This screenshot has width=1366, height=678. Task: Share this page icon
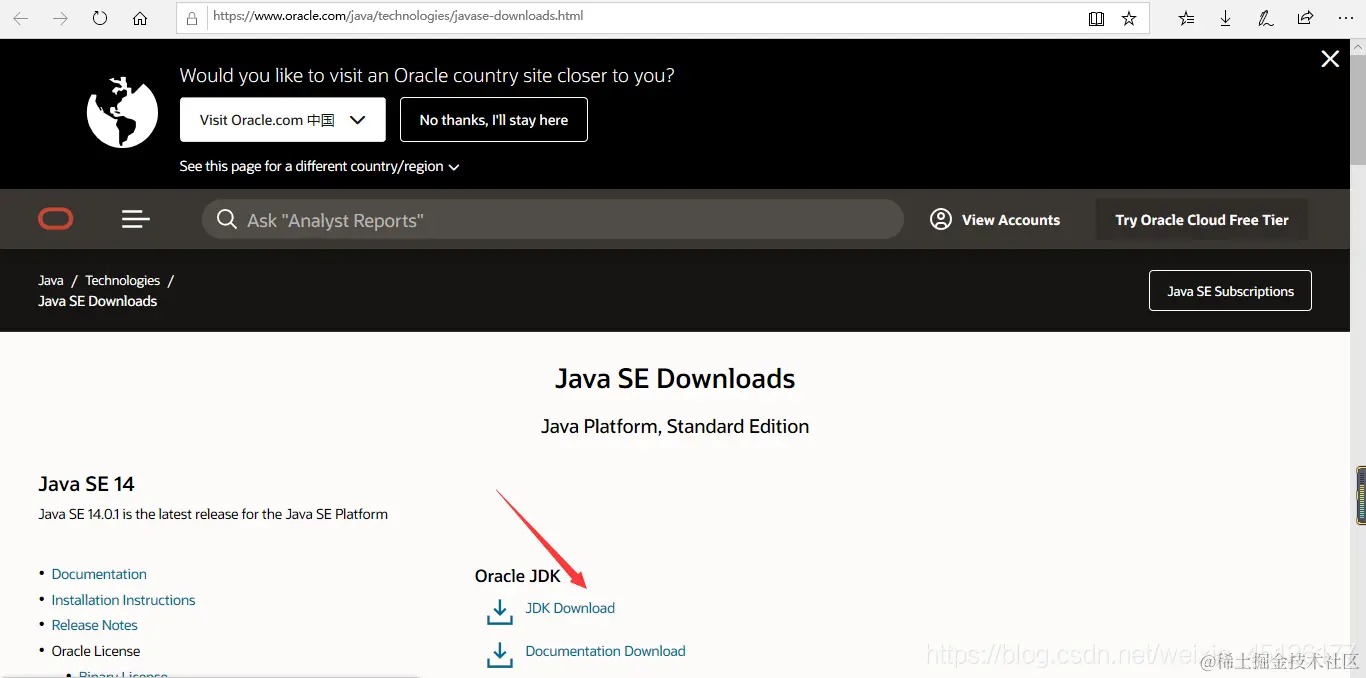tap(1305, 19)
